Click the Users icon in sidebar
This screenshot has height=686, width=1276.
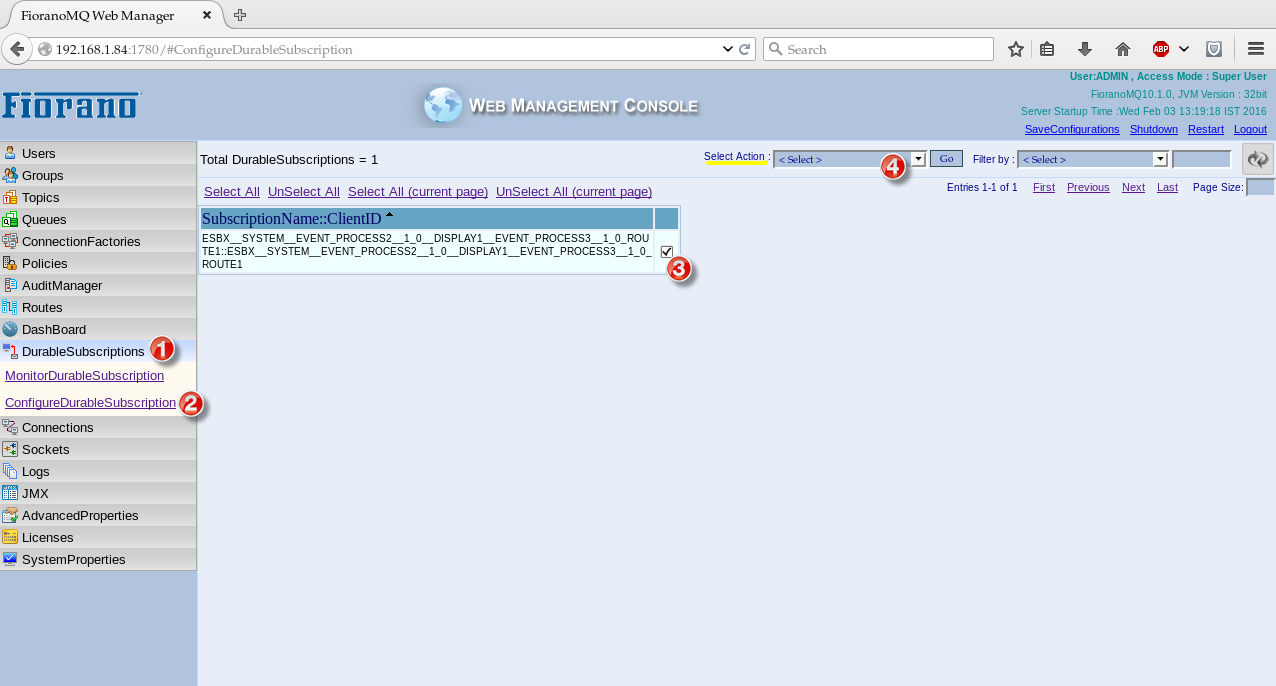click(x=10, y=153)
